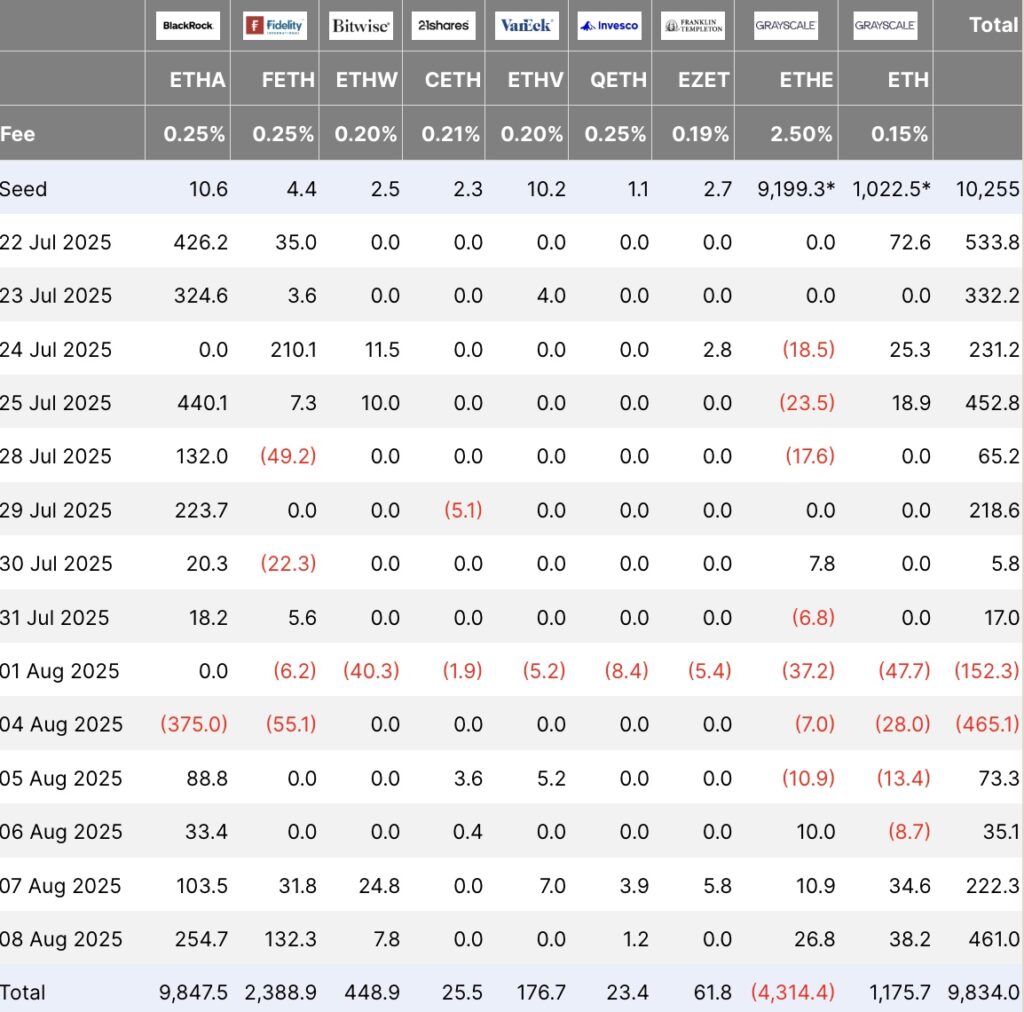The height and width of the screenshot is (1012, 1024).
Task: Click the 9,199.3* seed value
Action: pos(796,189)
